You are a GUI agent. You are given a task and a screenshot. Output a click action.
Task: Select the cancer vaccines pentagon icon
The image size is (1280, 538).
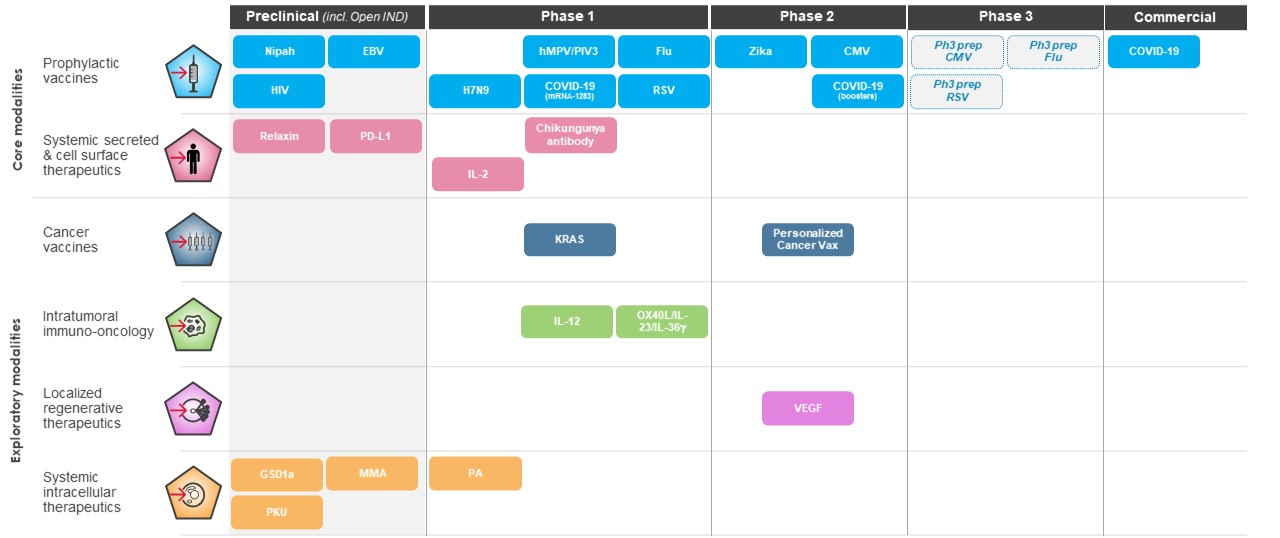[x=191, y=241]
